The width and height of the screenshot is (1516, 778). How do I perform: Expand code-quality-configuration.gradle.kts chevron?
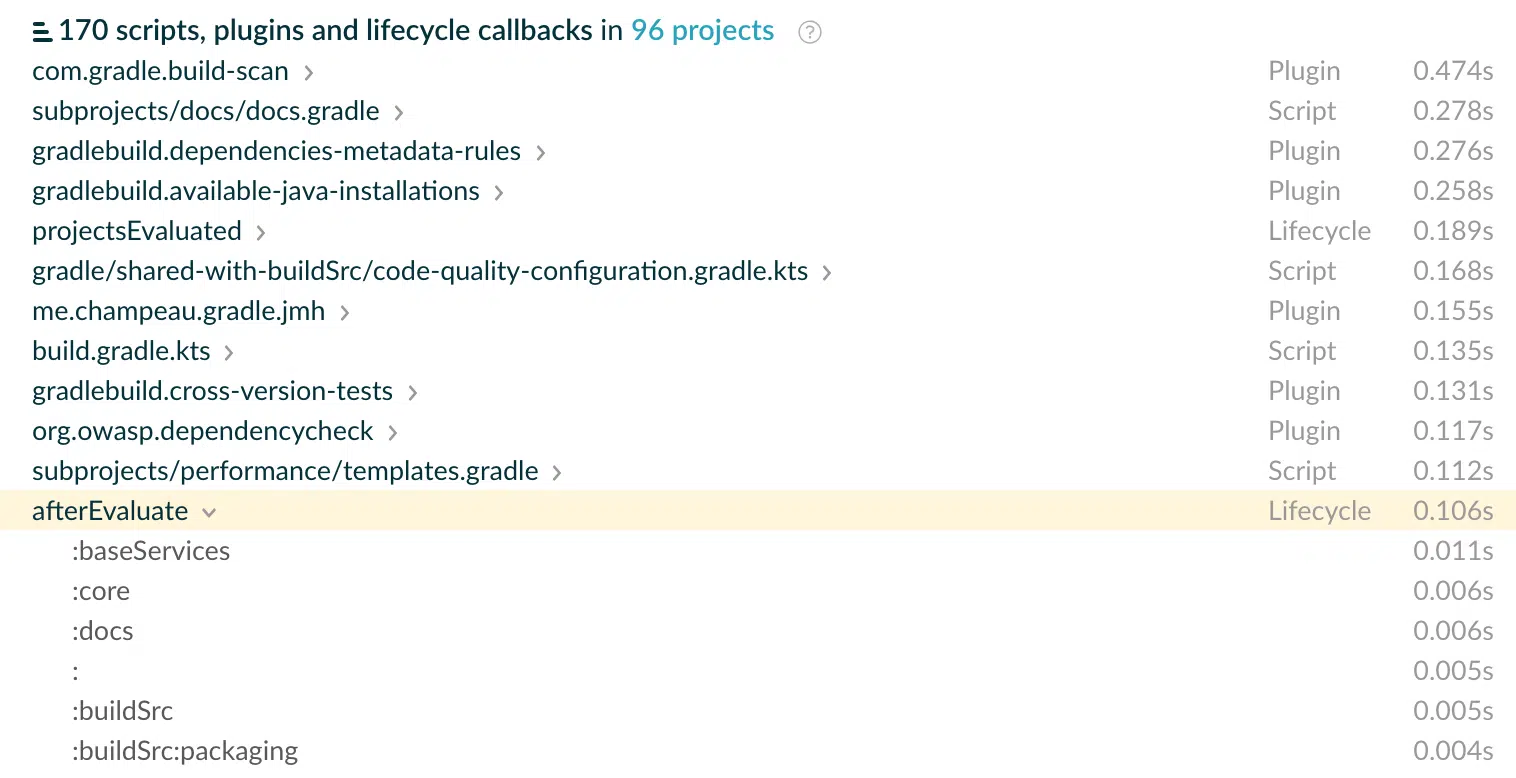tap(827, 272)
